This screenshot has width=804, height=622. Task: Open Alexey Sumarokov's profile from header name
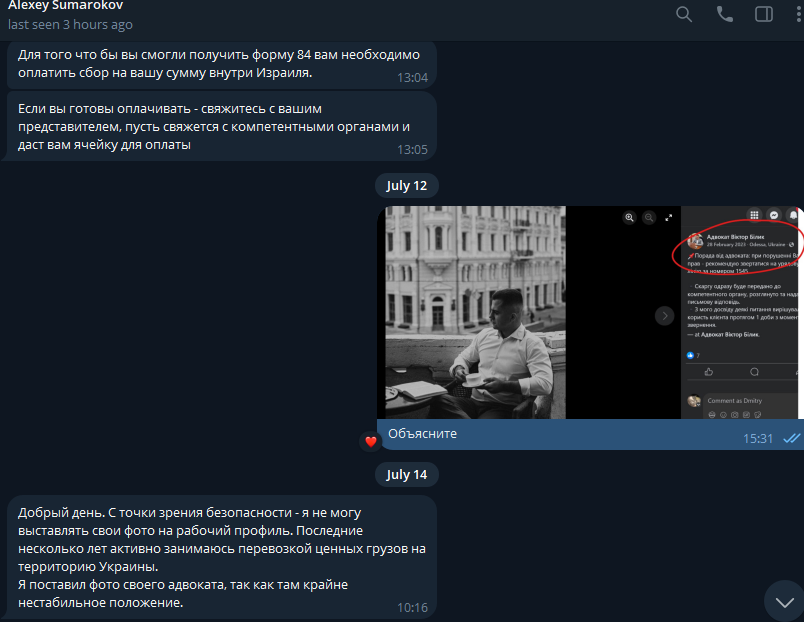coord(66,6)
